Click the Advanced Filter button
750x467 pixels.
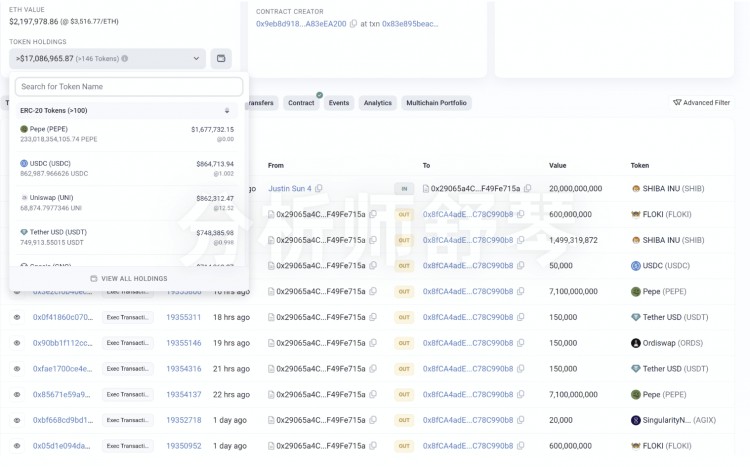coord(701,102)
